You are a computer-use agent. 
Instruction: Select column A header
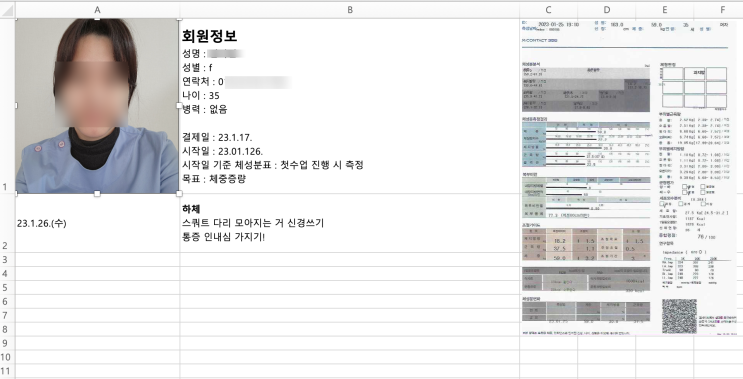[x=97, y=9]
